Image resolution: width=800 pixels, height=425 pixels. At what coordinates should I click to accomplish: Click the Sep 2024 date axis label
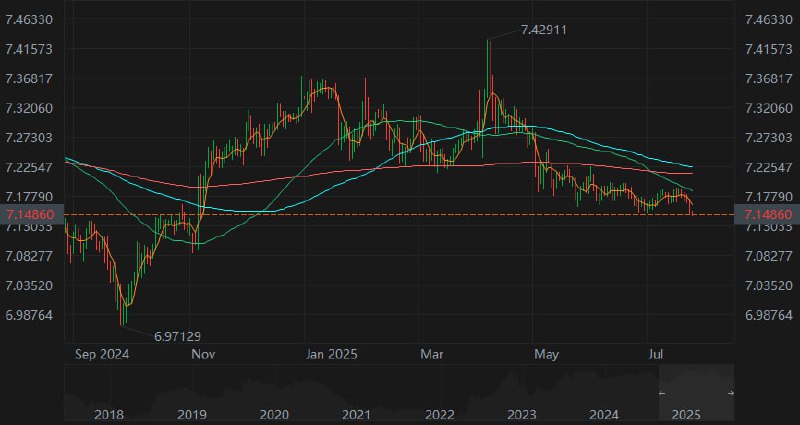[102, 354]
